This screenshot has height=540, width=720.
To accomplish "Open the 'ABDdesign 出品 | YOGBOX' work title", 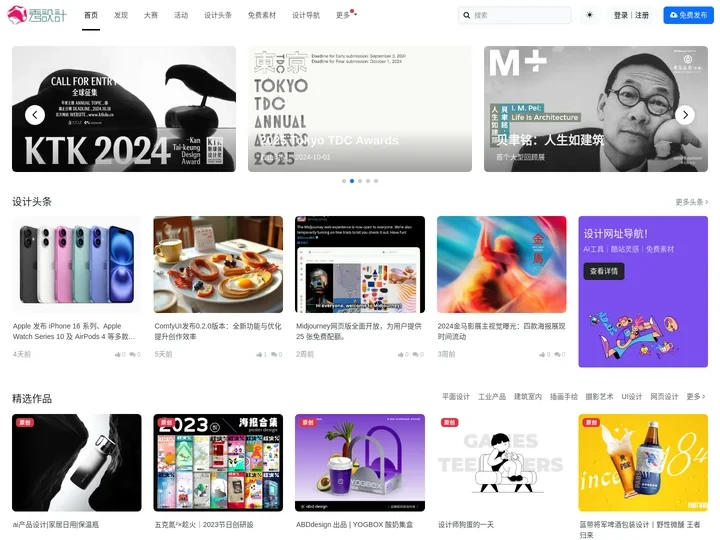I will 354,524.
